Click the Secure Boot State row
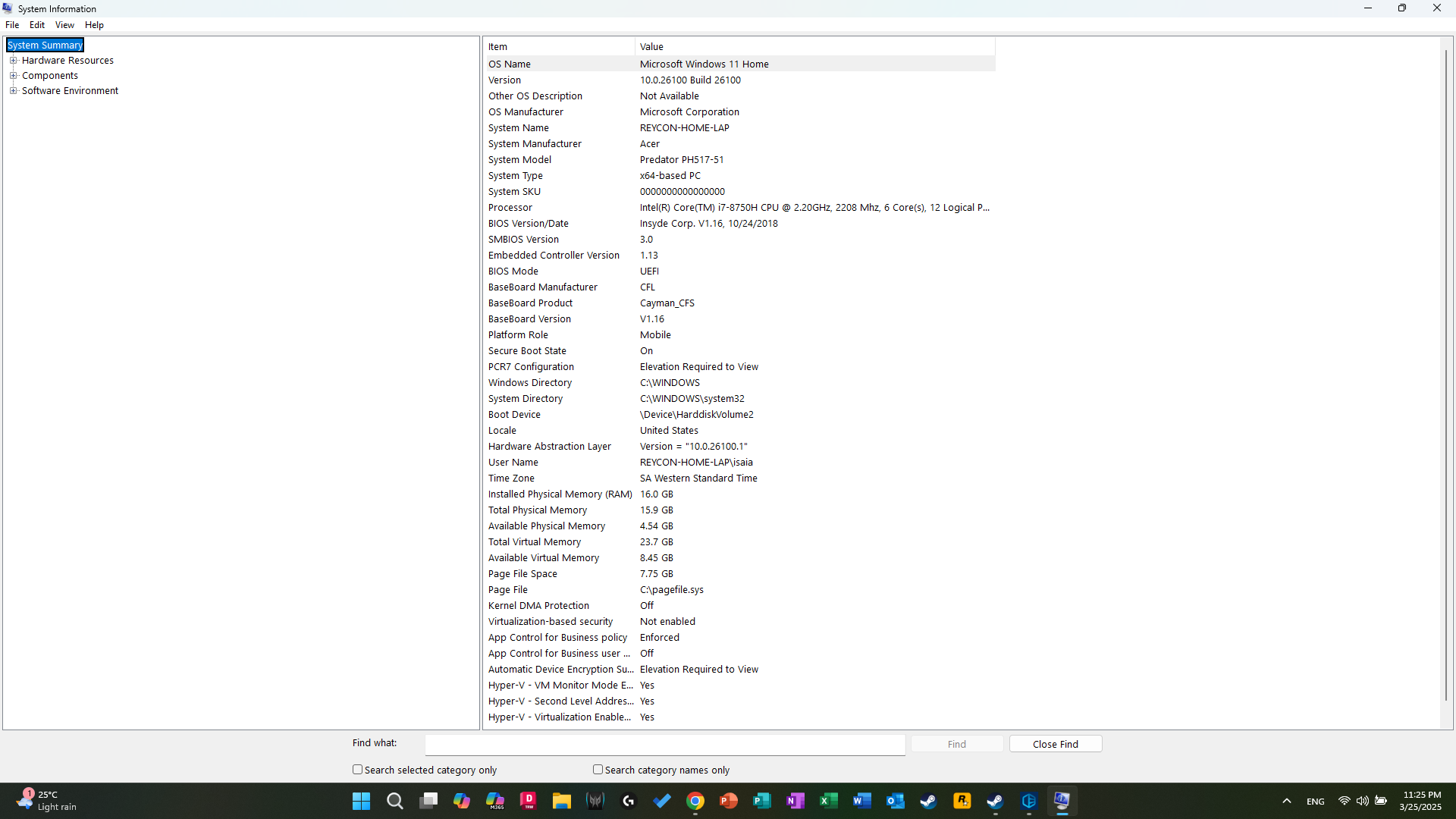Screen dimensions: 1456x819 point(740,351)
